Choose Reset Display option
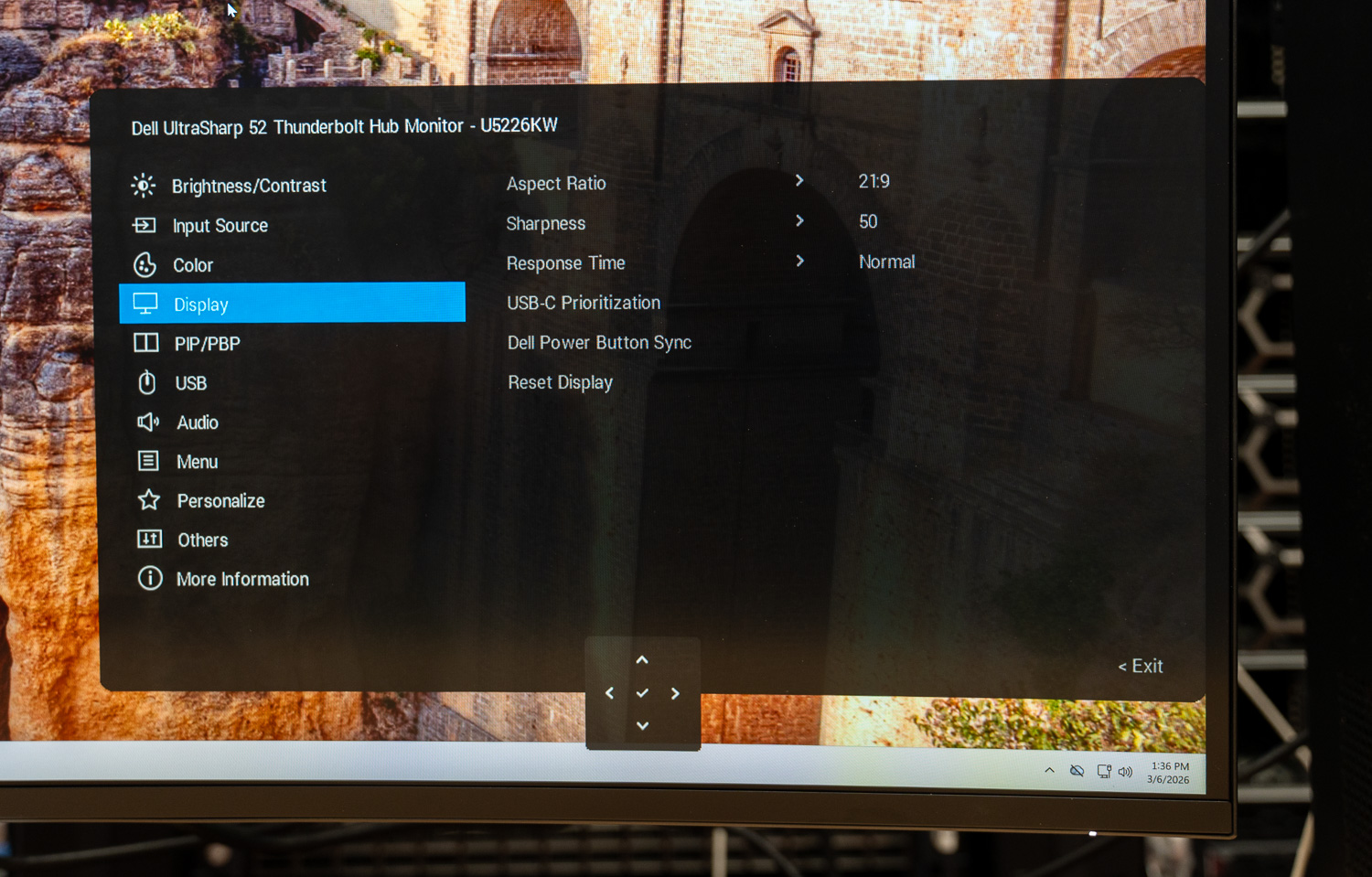The height and width of the screenshot is (877, 1372). tap(560, 382)
